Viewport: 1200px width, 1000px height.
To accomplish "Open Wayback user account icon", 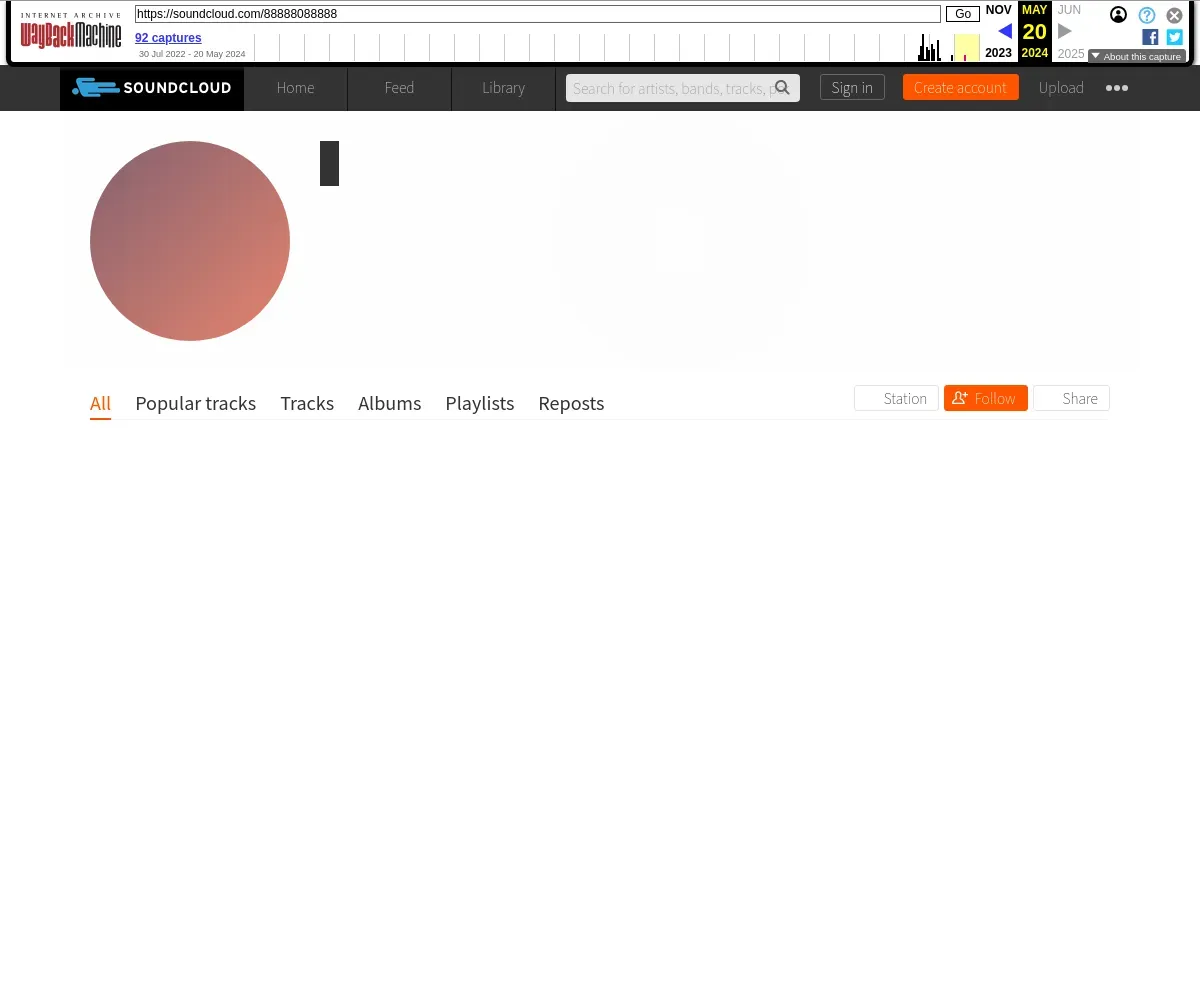I will (1118, 15).
